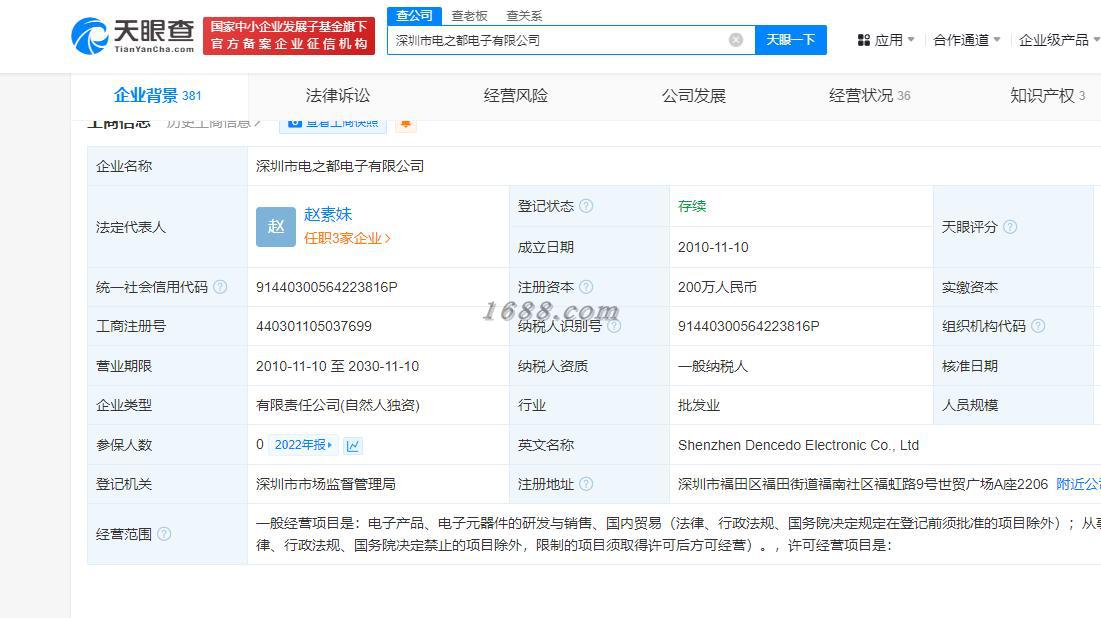Click the founding date 2010-11-10
The image size is (1101, 618).
point(713,247)
